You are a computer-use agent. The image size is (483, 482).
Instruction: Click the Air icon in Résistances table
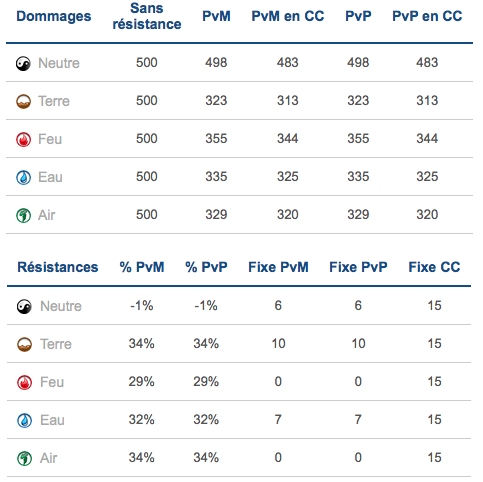24,458
